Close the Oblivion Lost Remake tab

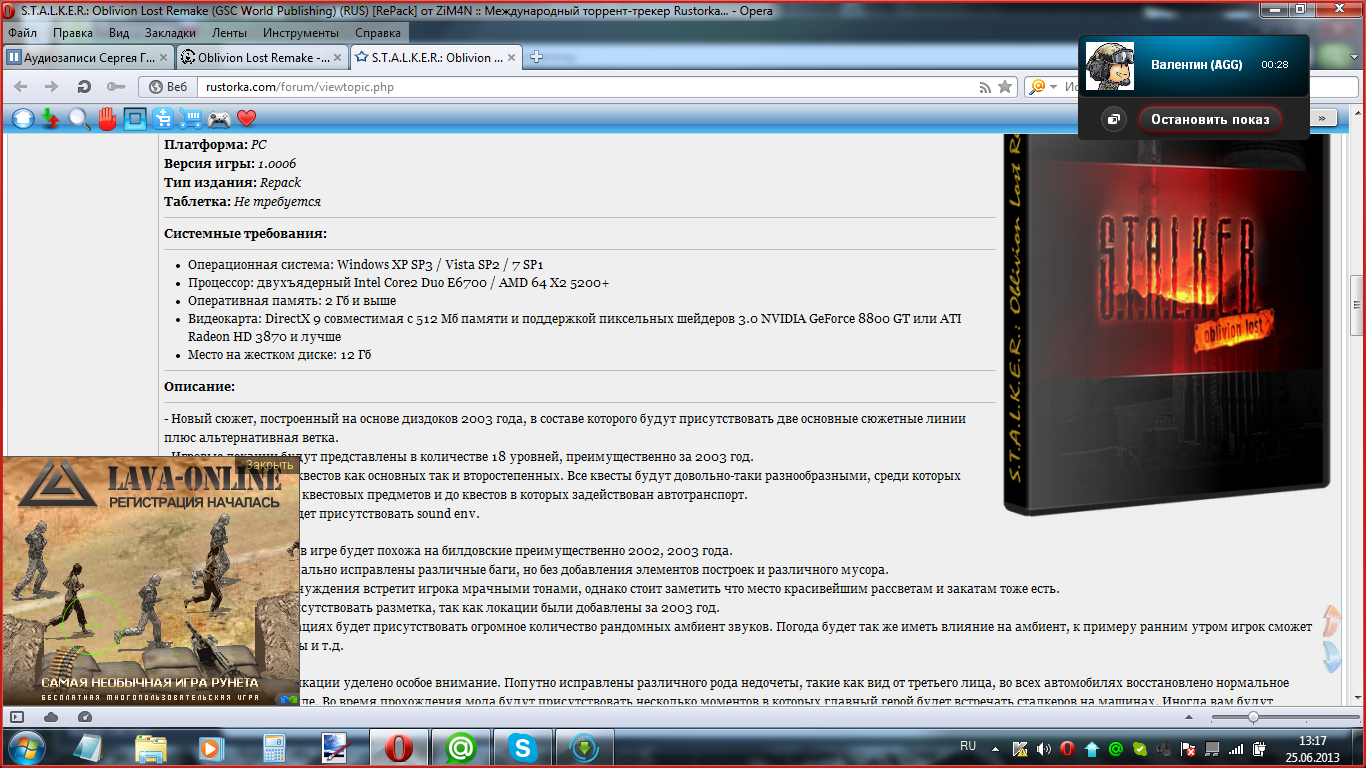337,58
